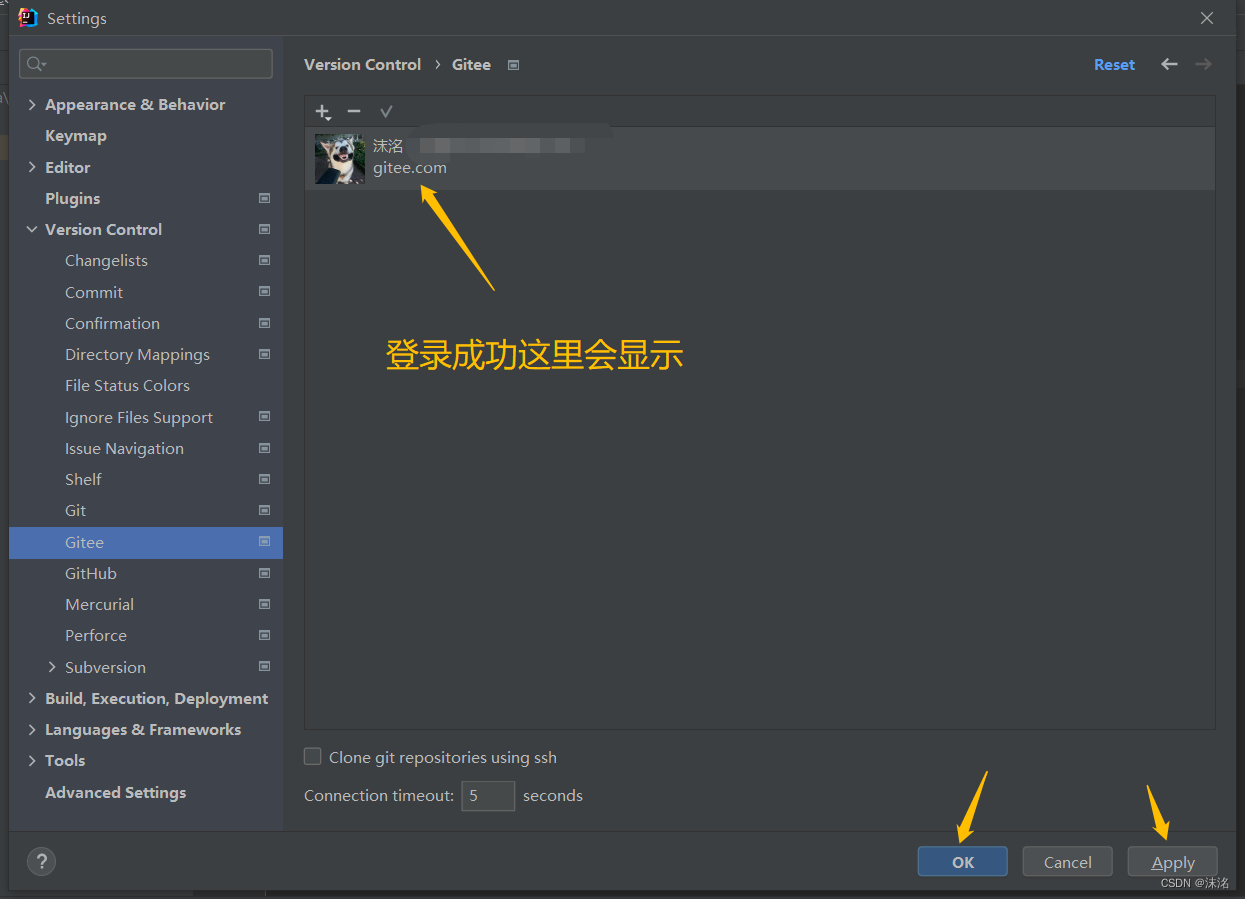Open Ignore Files Support page
1245x899 pixels.
pyautogui.click(x=139, y=417)
